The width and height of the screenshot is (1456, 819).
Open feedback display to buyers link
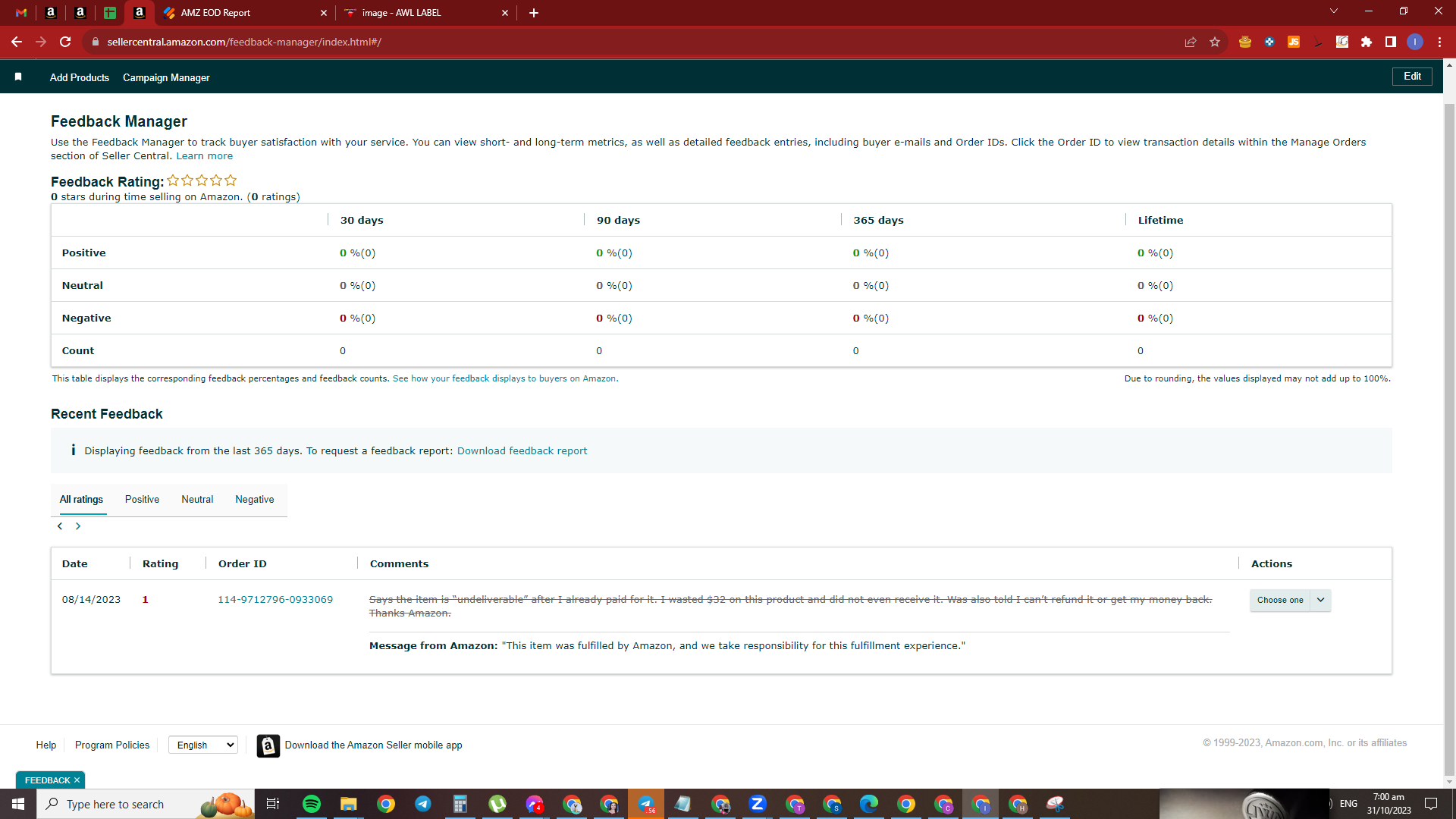(504, 378)
